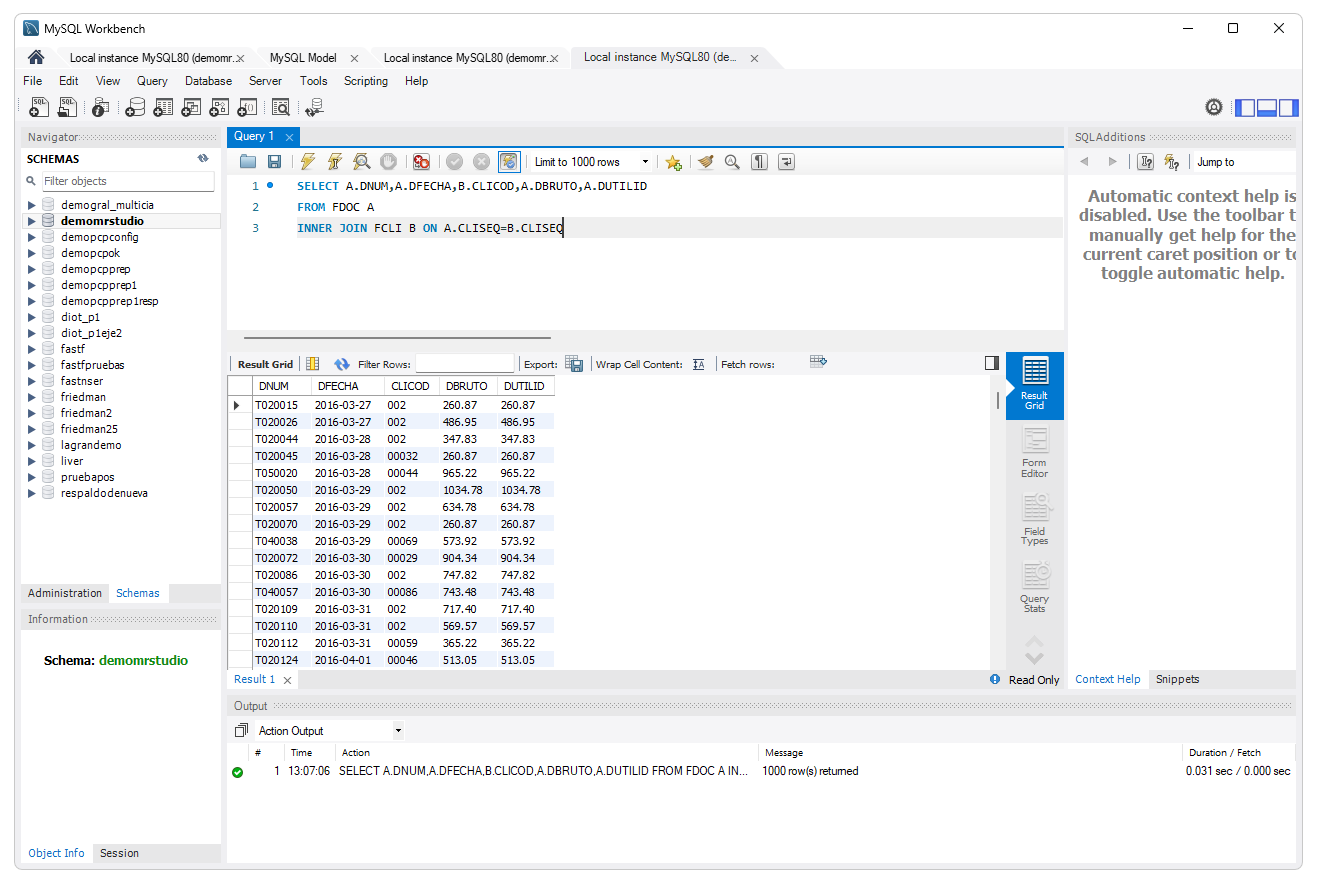Toggle word wrapping in editor
Image resolution: width=1326 pixels, height=887 pixels.
click(786, 161)
